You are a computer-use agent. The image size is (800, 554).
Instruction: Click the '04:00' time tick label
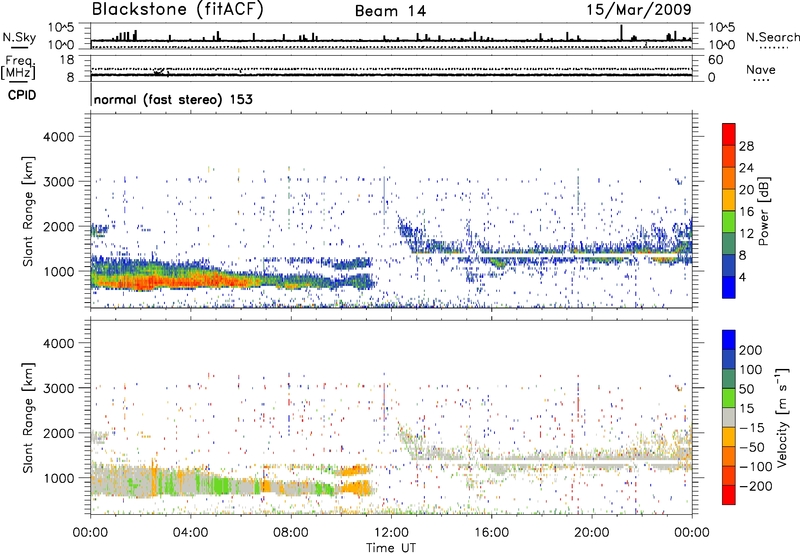click(x=191, y=532)
